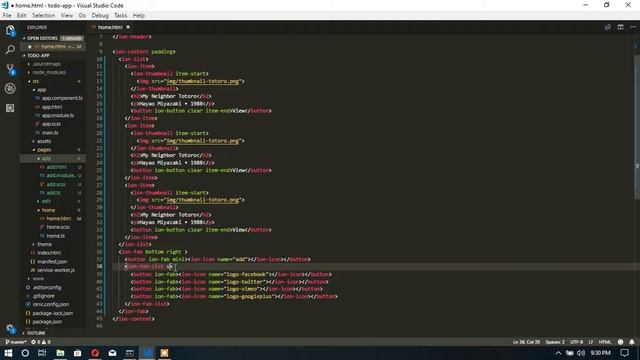
Task: Open main.ts file
Action: pyautogui.click(x=50, y=133)
